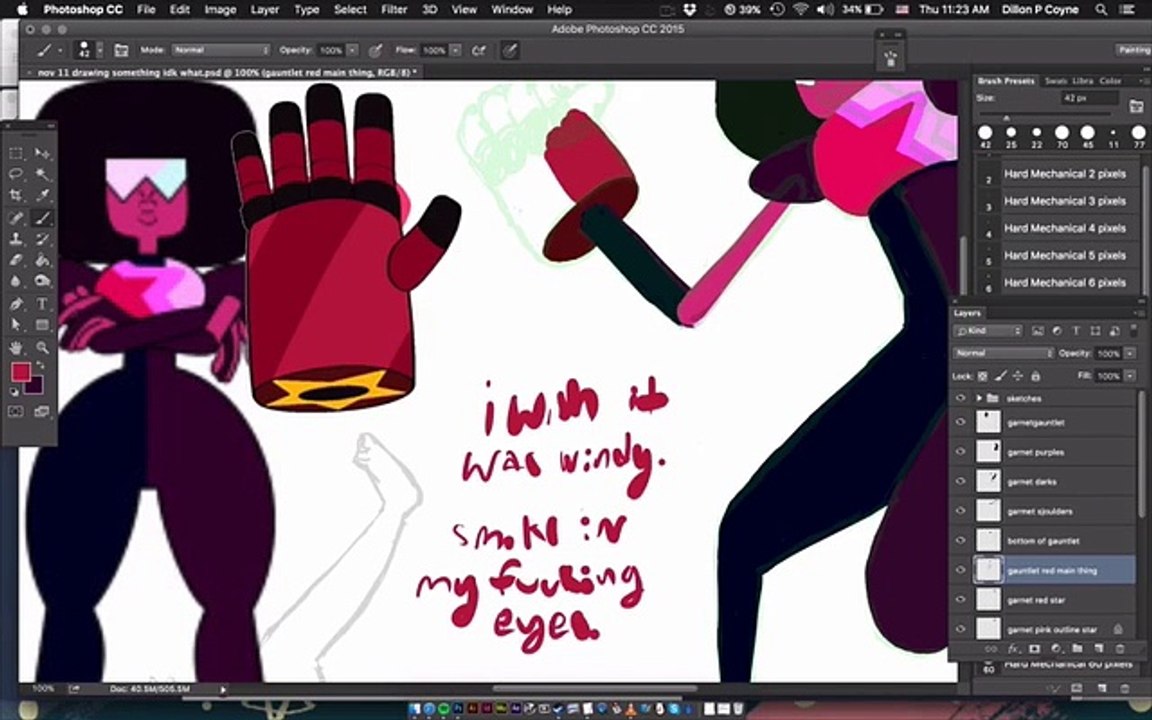Screen dimensions: 1152x720
Task: Open the brush Opacity slider dropdown
Action: (353, 50)
